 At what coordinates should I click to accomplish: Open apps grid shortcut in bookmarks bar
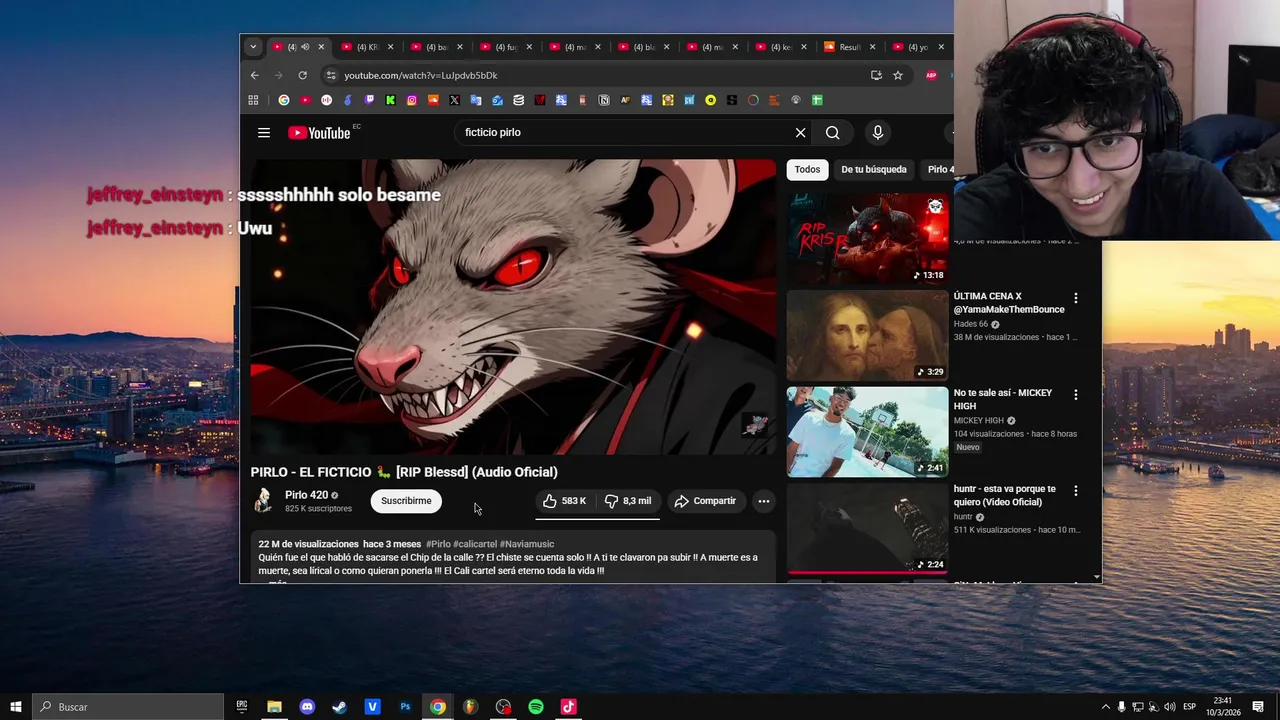[253, 100]
